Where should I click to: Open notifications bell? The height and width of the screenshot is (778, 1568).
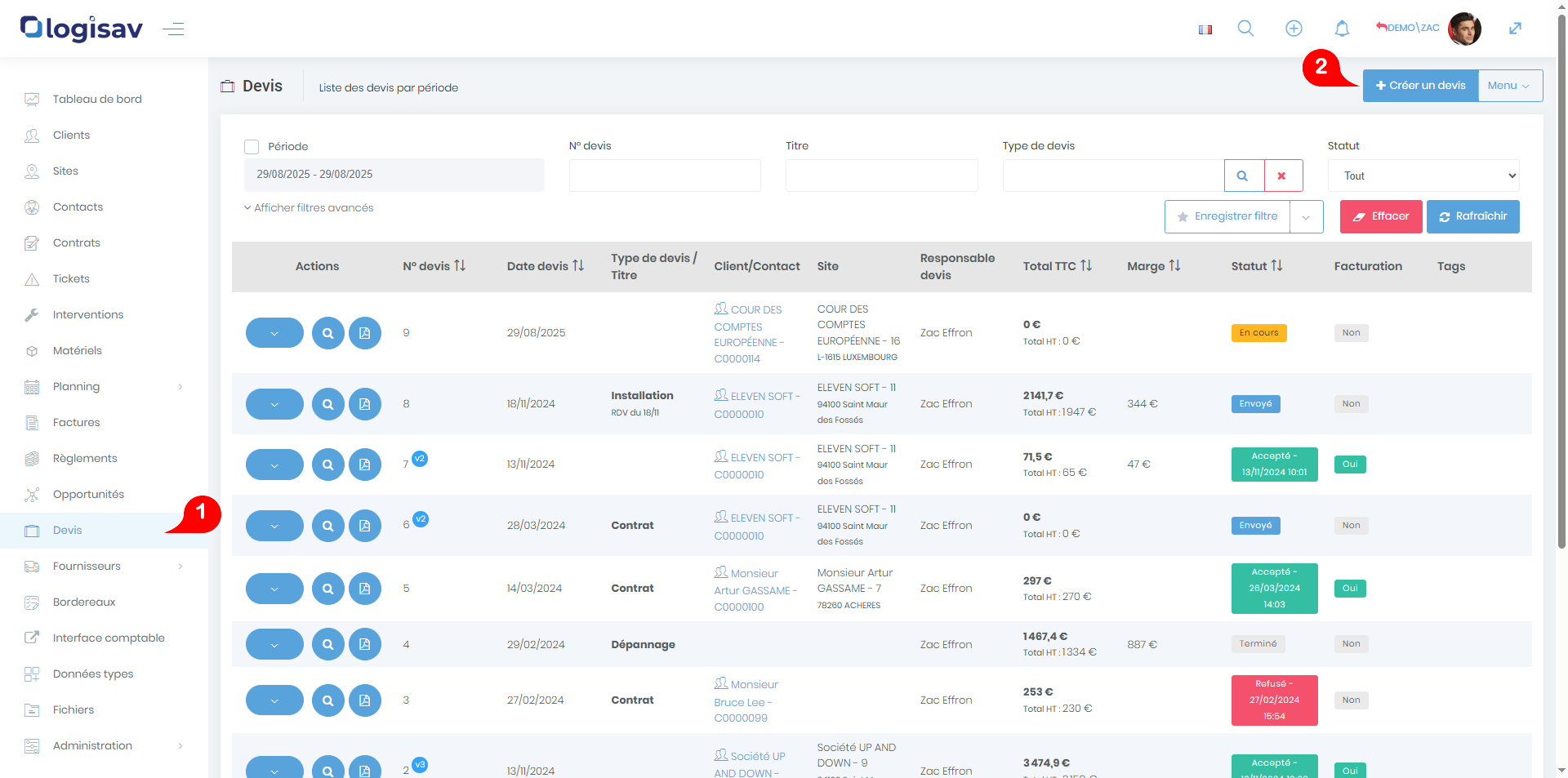[1342, 29]
